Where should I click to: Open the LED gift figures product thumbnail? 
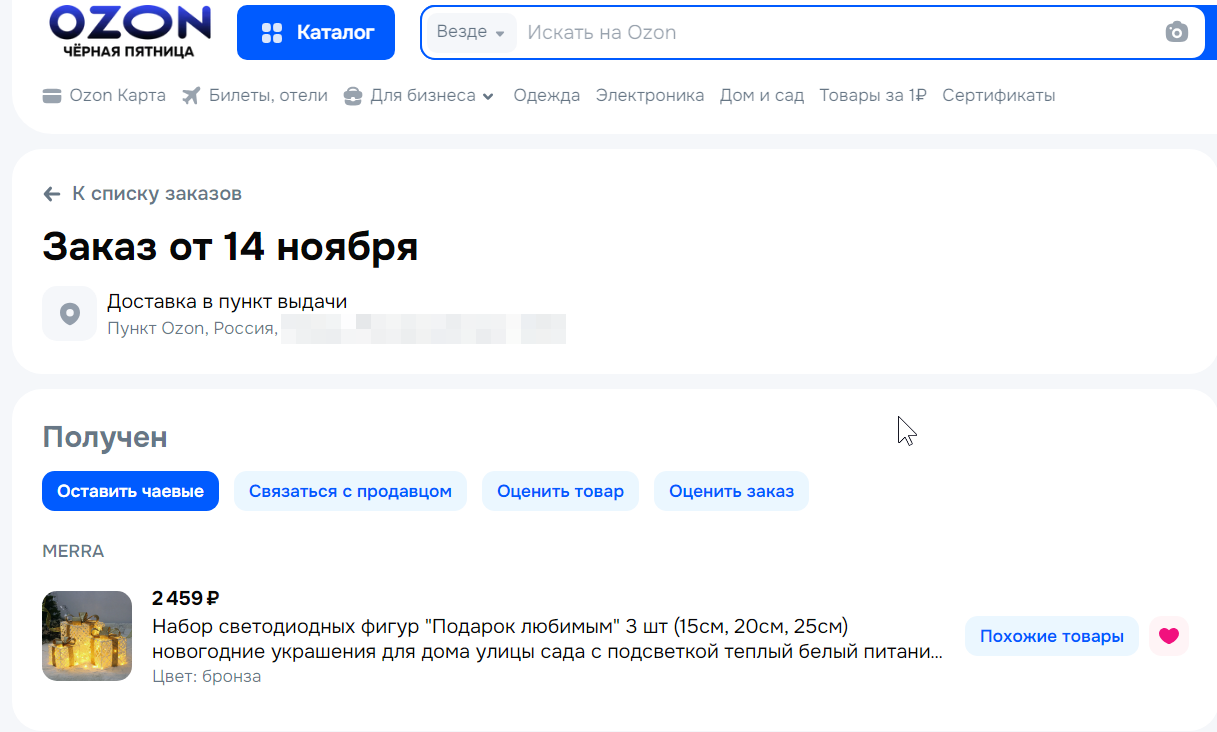pyautogui.click(x=87, y=636)
